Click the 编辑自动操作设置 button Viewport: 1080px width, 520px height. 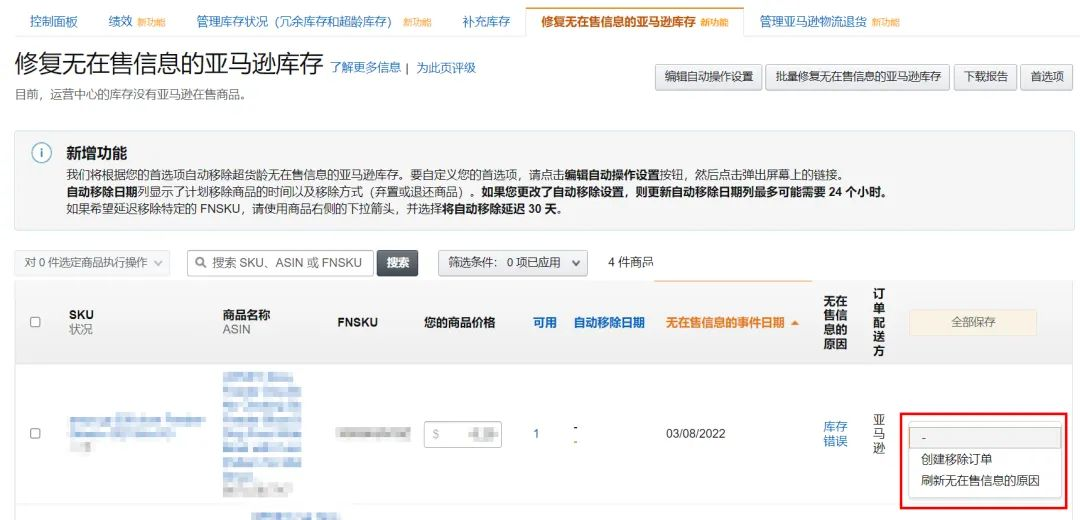pos(708,77)
